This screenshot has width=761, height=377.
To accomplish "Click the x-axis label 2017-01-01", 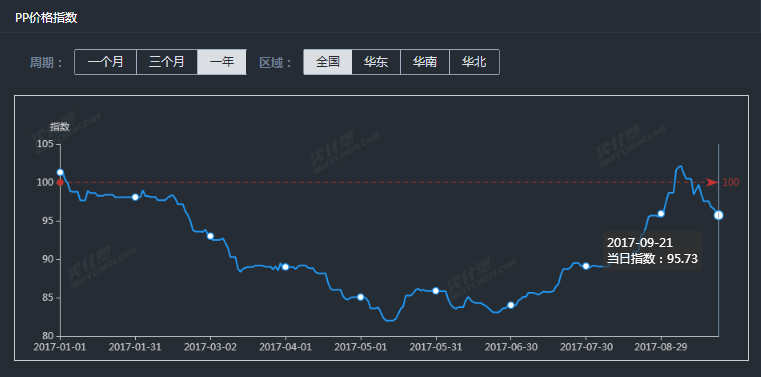I will point(60,347).
